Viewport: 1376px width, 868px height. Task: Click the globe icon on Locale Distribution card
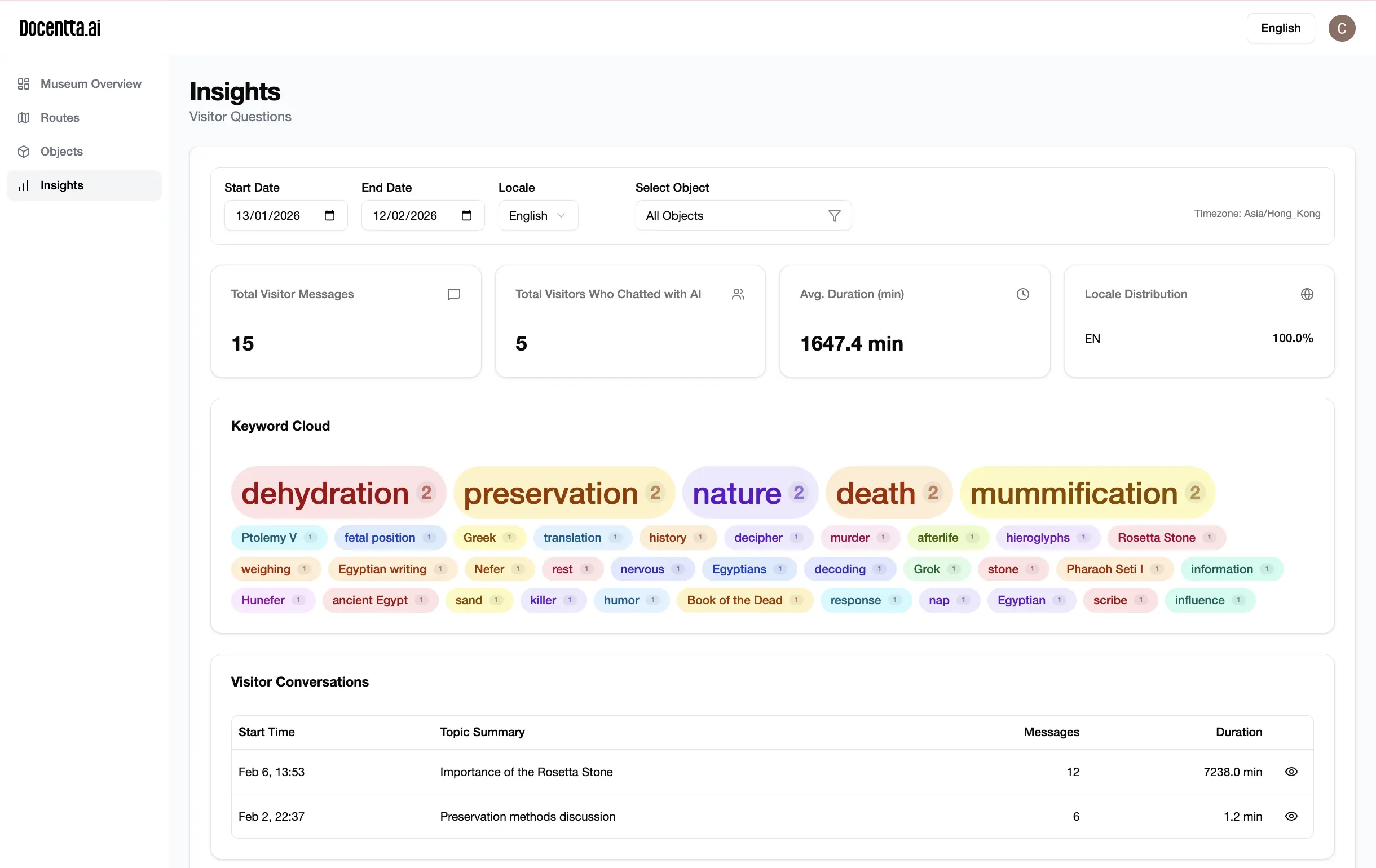pos(1307,294)
